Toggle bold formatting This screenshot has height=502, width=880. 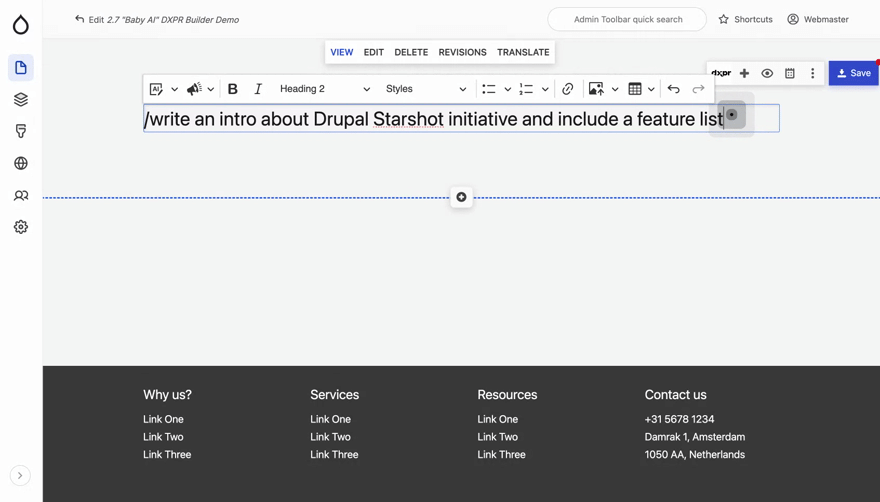pos(233,89)
